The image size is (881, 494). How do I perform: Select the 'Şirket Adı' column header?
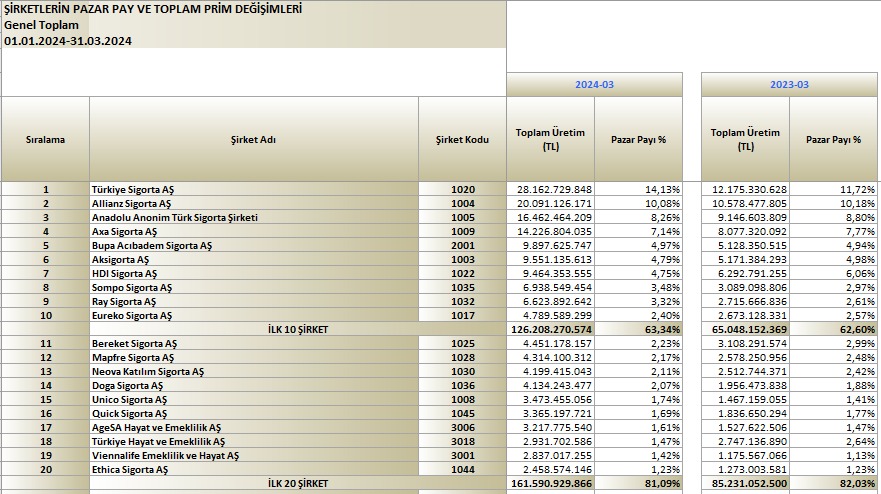(x=253, y=139)
